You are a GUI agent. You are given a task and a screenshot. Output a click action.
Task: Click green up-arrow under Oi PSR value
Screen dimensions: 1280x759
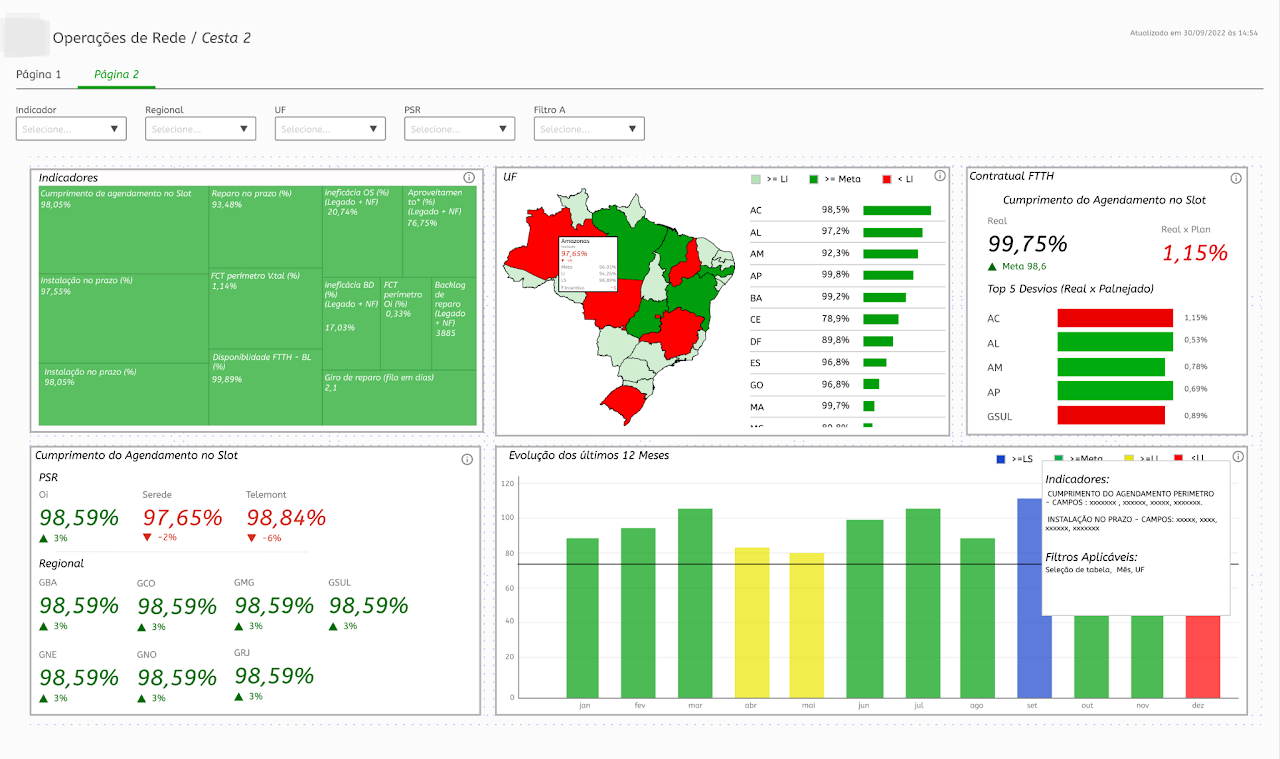43,537
